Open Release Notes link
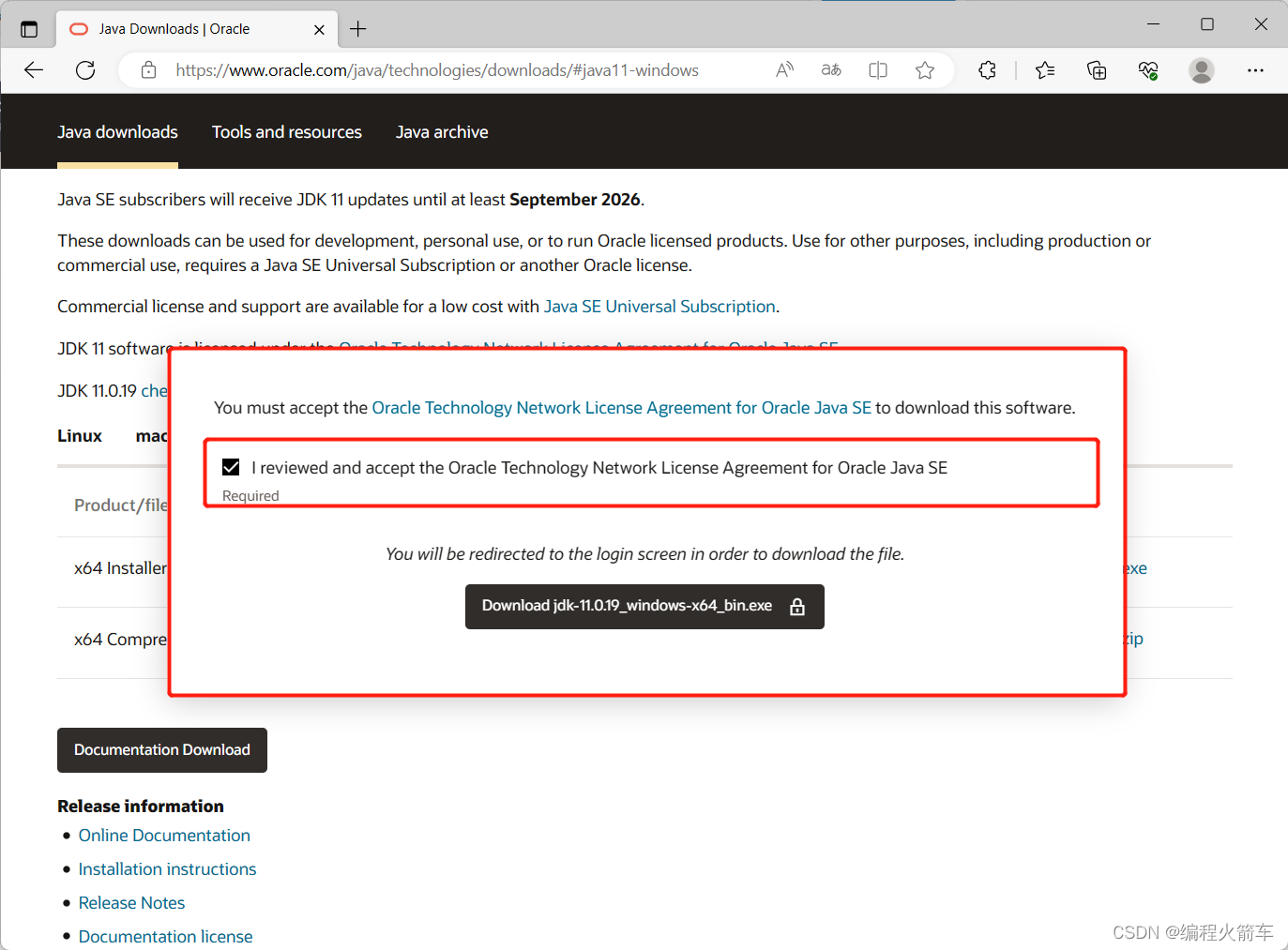Image resolution: width=1288 pixels, height=950 pixels. tap(131, 903)
